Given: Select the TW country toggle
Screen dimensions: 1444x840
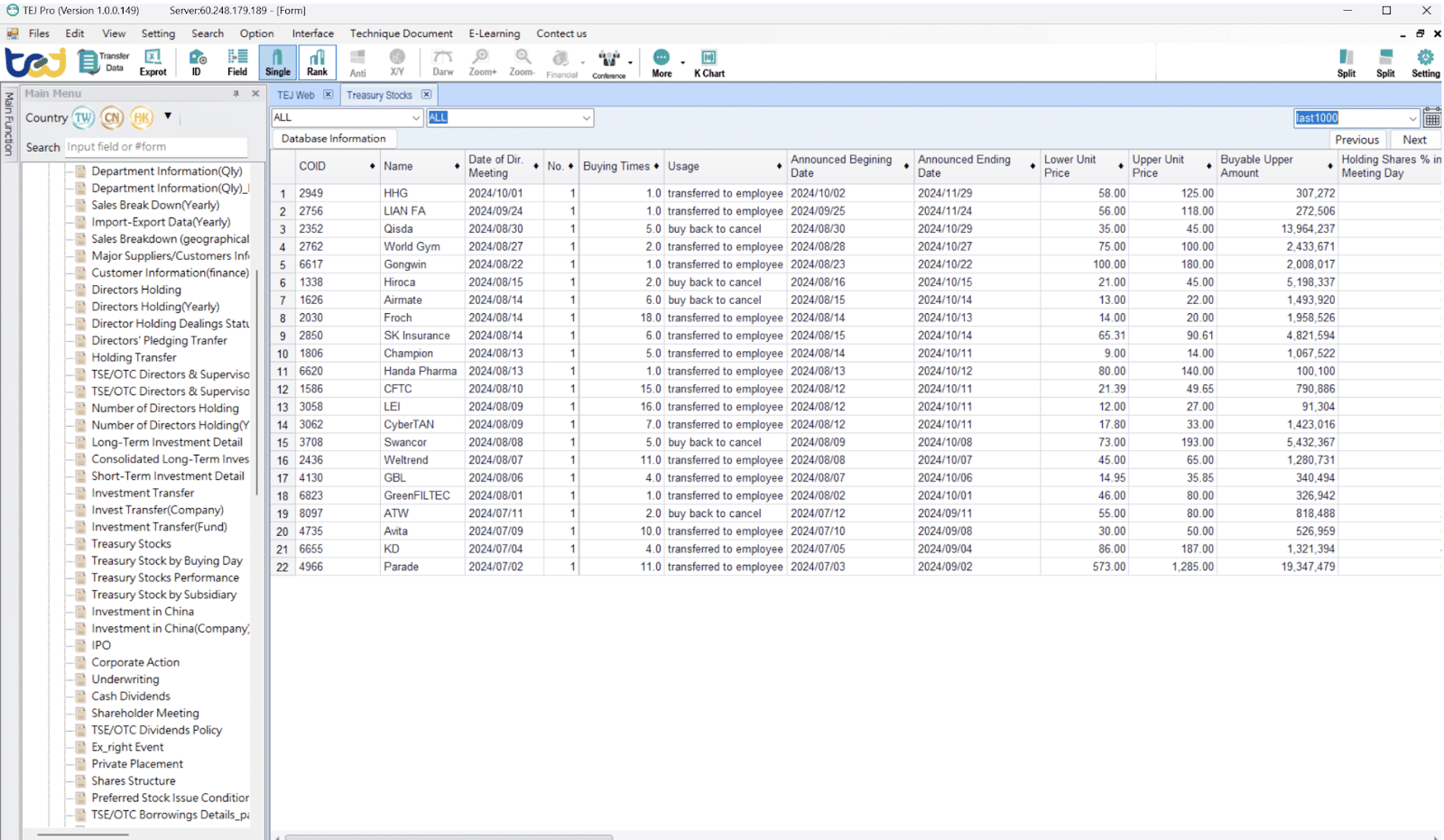Looking at the screenshot, I should (x=83, y=117).
